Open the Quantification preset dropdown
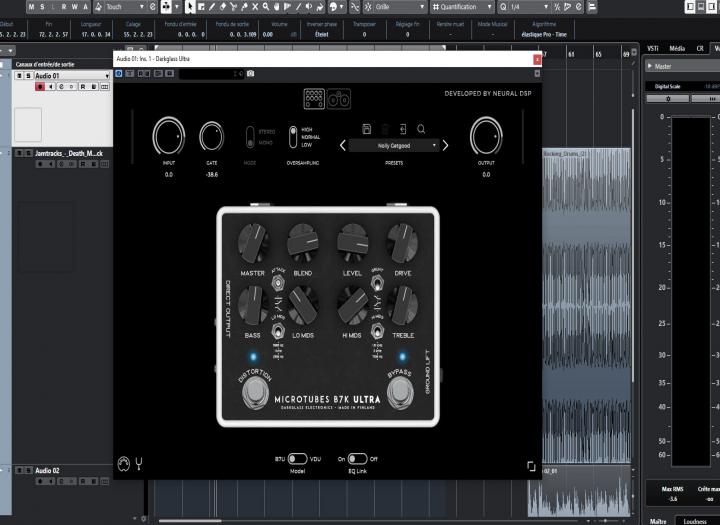The height and width of the screenshot is (525, 720). click(489, 7)
